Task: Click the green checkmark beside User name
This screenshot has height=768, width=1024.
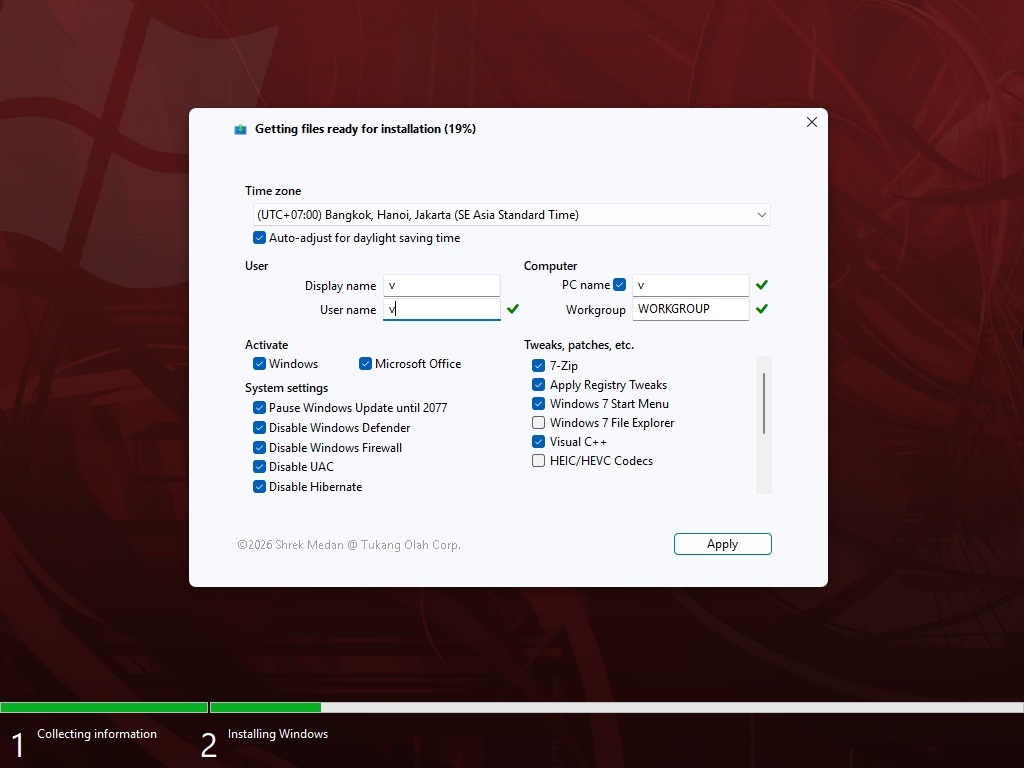Action: (513, 309)
